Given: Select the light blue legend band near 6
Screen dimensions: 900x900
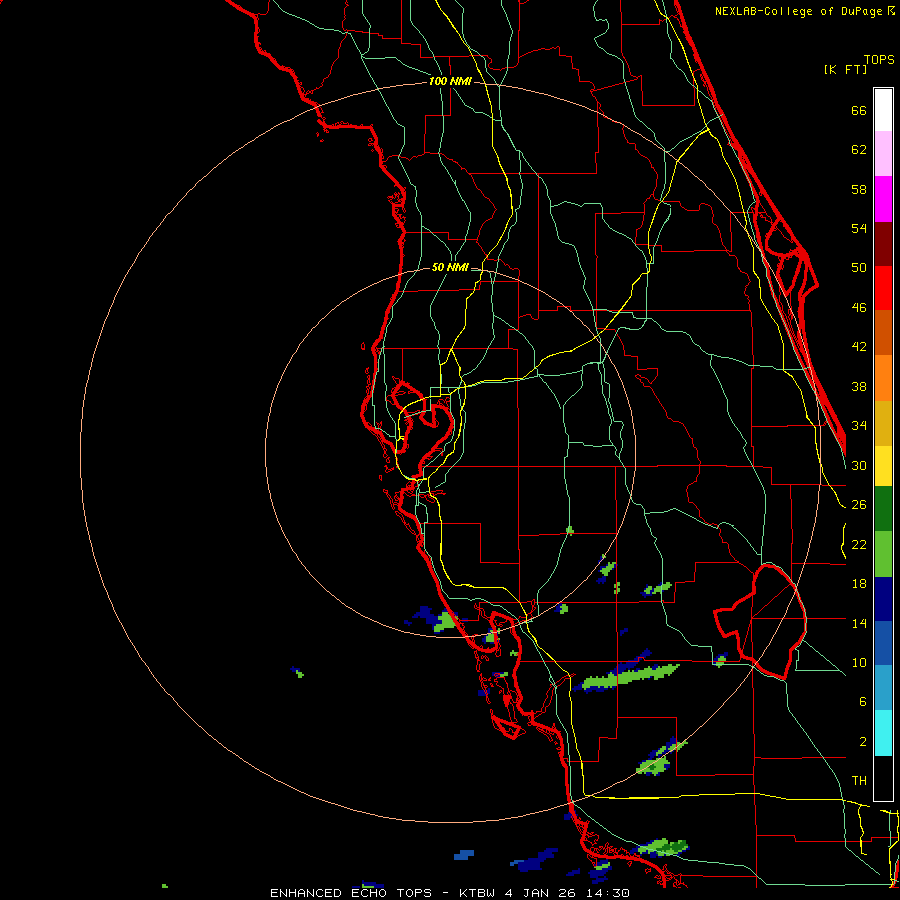Looking at the screenshot, I should tap(883, 688).
